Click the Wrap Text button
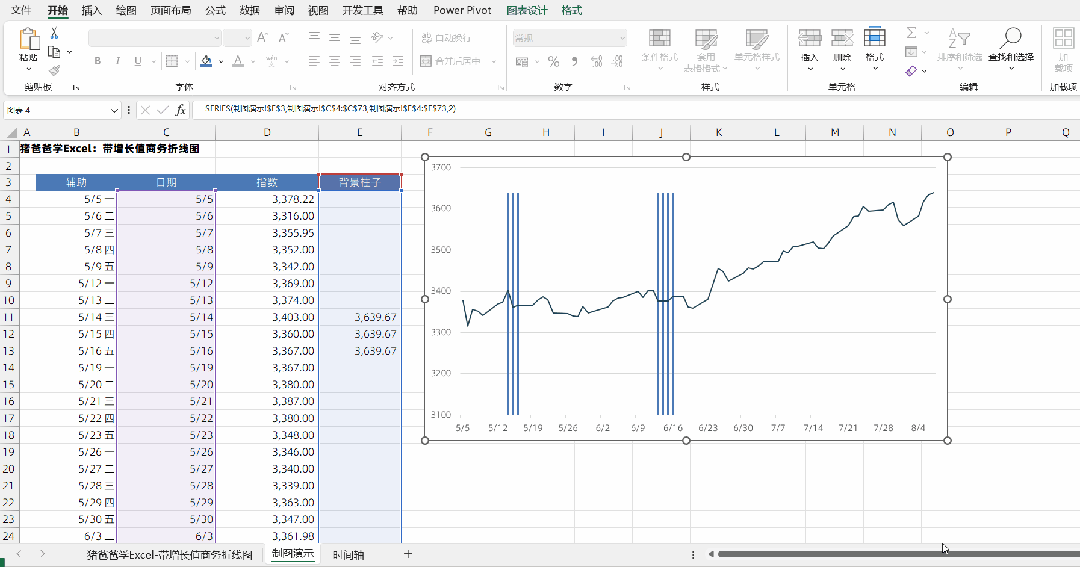 (x=446, y=38)
